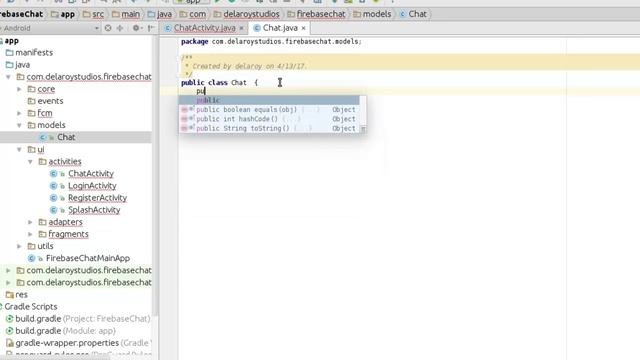
Task: Click the scroll-from-source target icon in project panel
Action: pos(108,28)
